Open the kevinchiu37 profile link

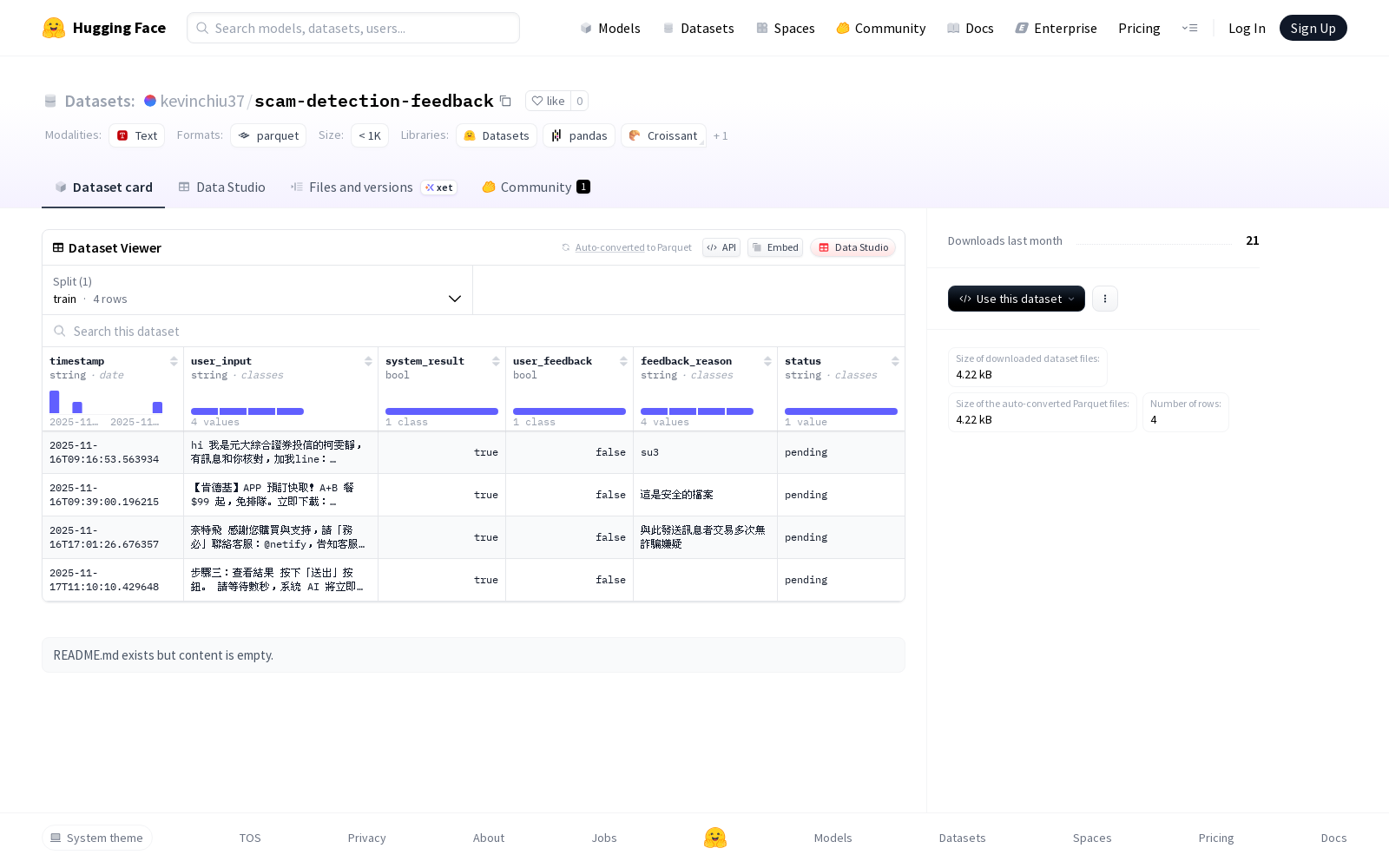coord(202,101)
